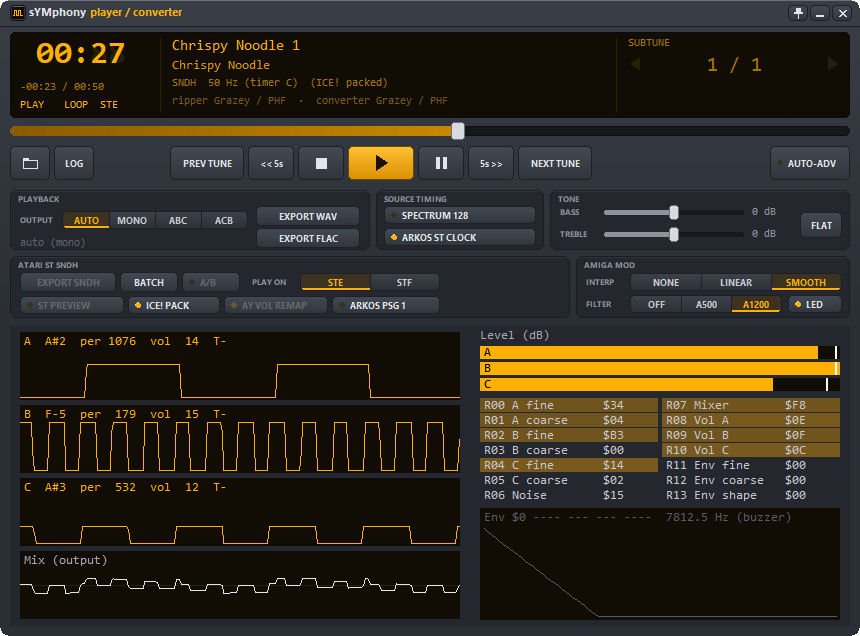Choose ABC stereo output
860x636 pixels.
(178, 220)
